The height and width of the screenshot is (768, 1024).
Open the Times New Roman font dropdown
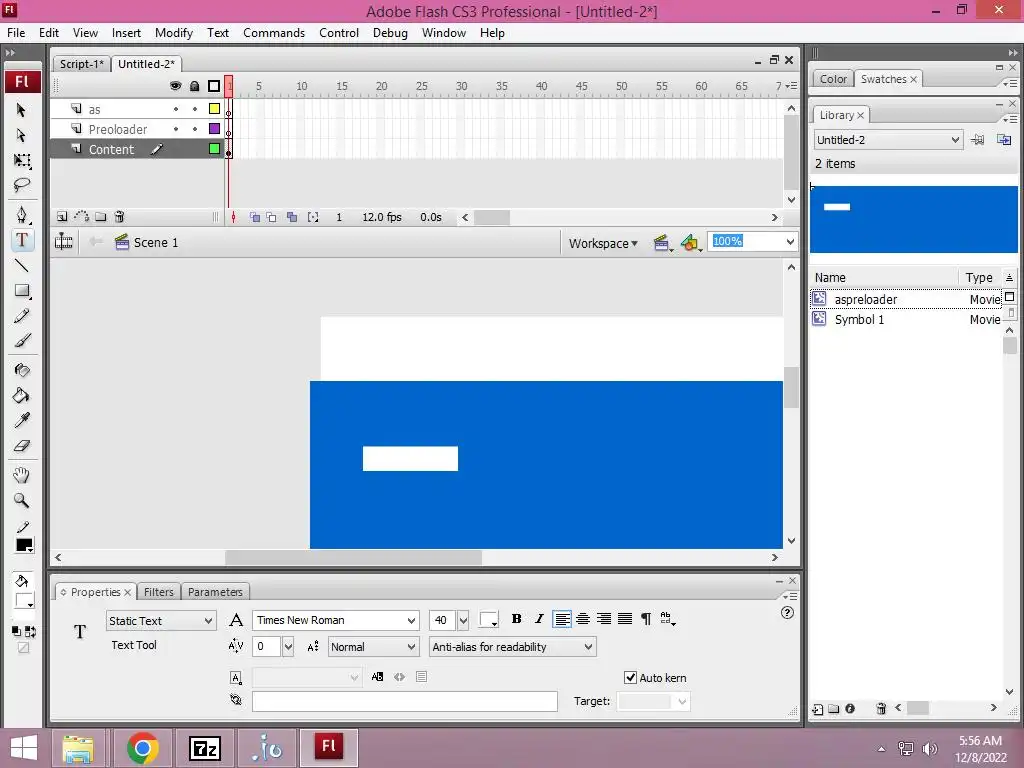coord(336,620)
